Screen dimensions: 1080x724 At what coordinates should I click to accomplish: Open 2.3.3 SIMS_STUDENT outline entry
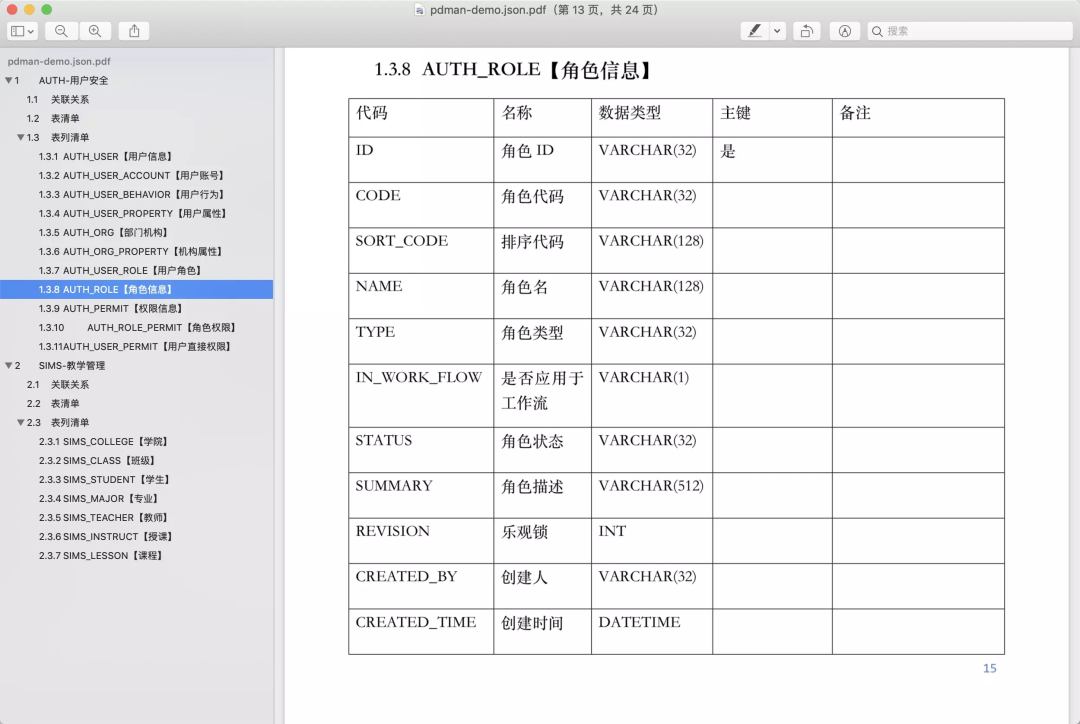point(104,479)
